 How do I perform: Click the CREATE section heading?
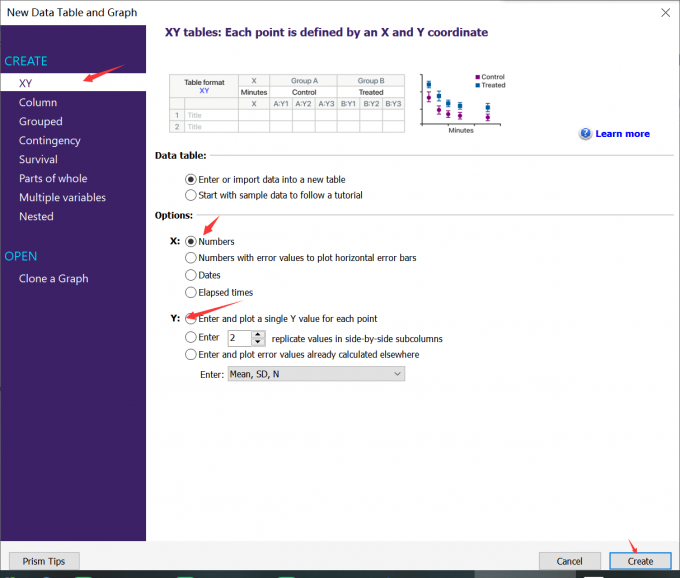[x=26, y=61]
